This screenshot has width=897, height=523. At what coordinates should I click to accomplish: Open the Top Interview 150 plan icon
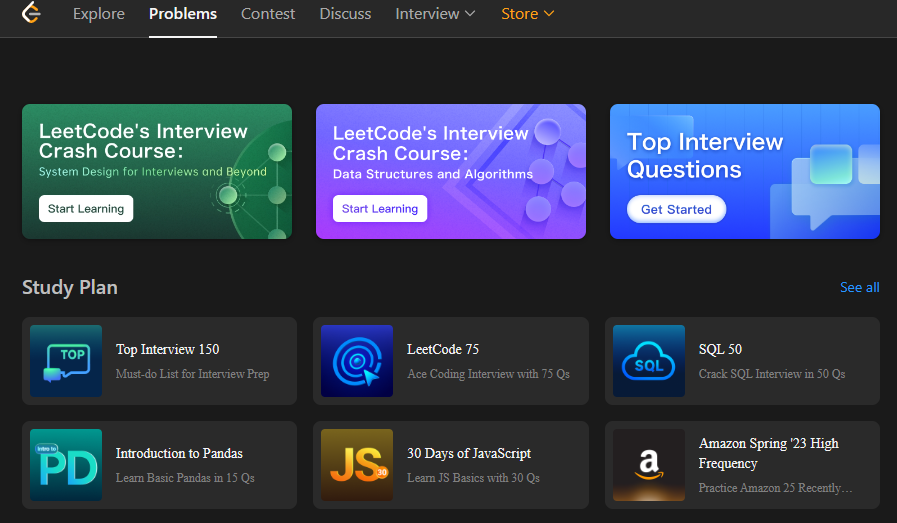66,361
